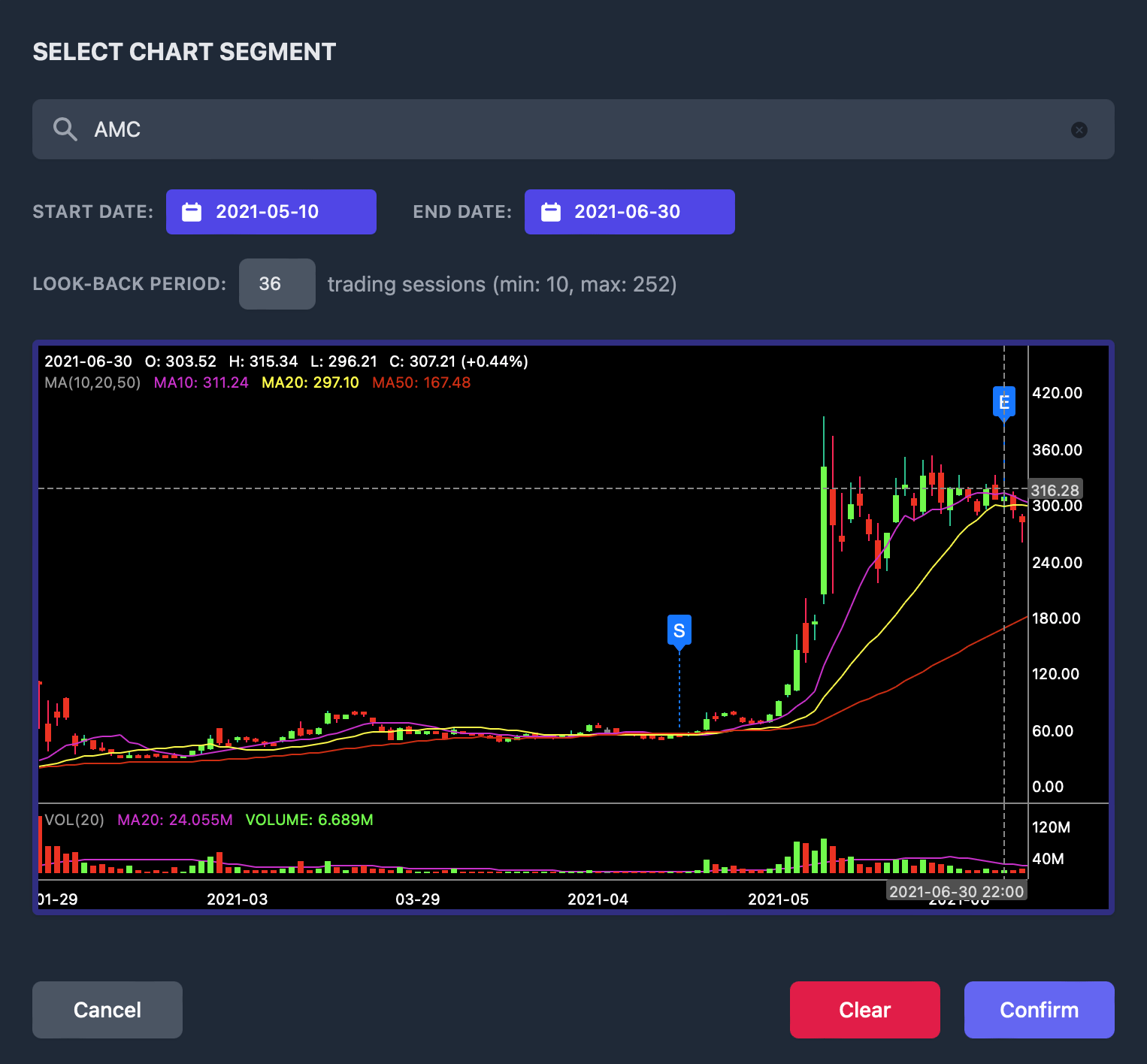Click the MA50: 167.48 indicator label
This screenshot has width=1147, height=1064.
(x=422, y=382)
